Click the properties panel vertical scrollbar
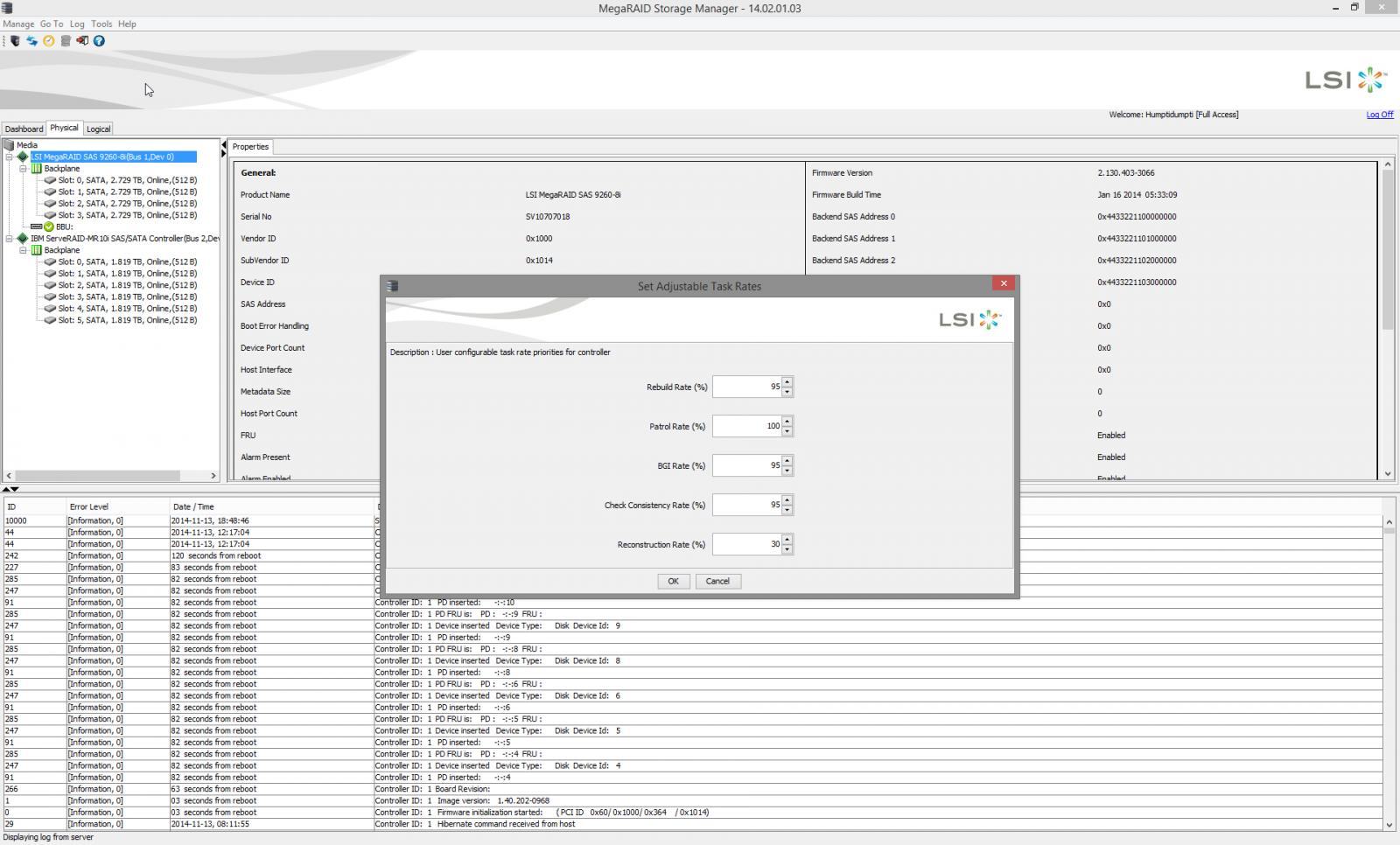 pyautogui.click(x=1387, y=319)
